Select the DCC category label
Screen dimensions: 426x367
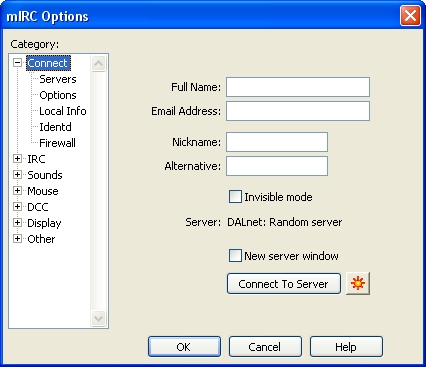pos(38,207)
